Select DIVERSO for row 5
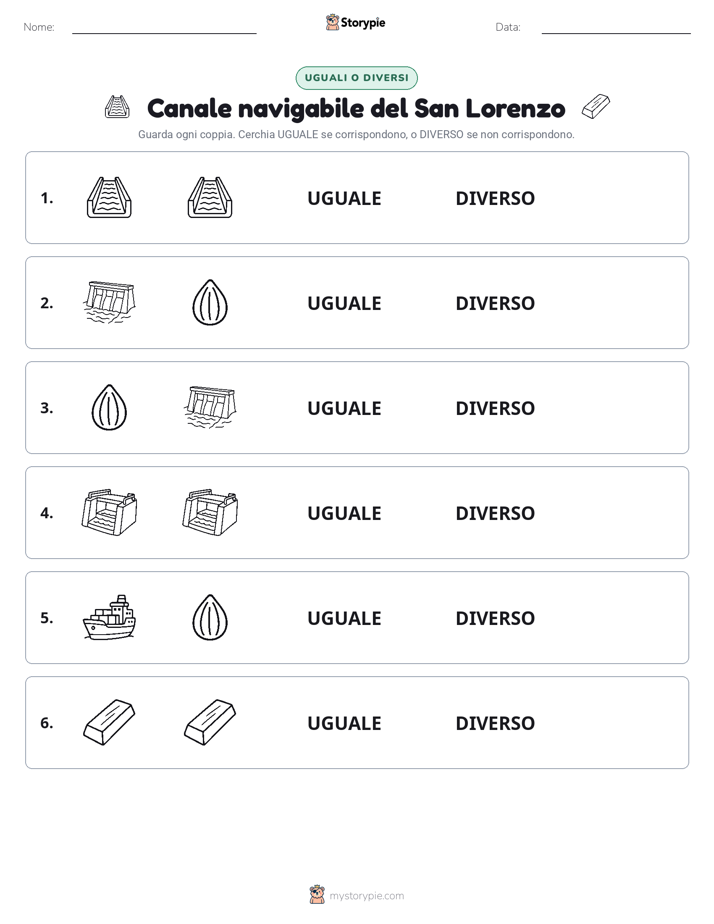Screen dimensions: 714x924 click(495, 618)
